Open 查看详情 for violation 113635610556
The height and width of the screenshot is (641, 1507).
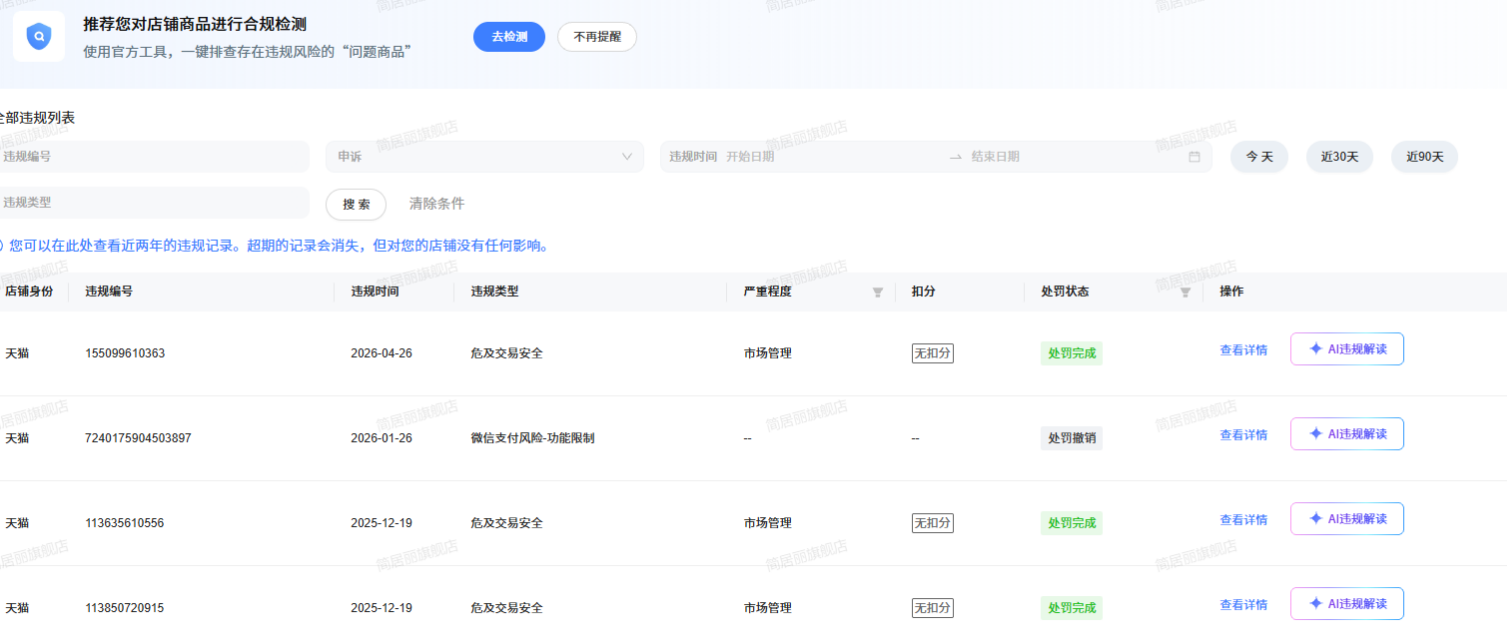click(x=1243, y=521)
